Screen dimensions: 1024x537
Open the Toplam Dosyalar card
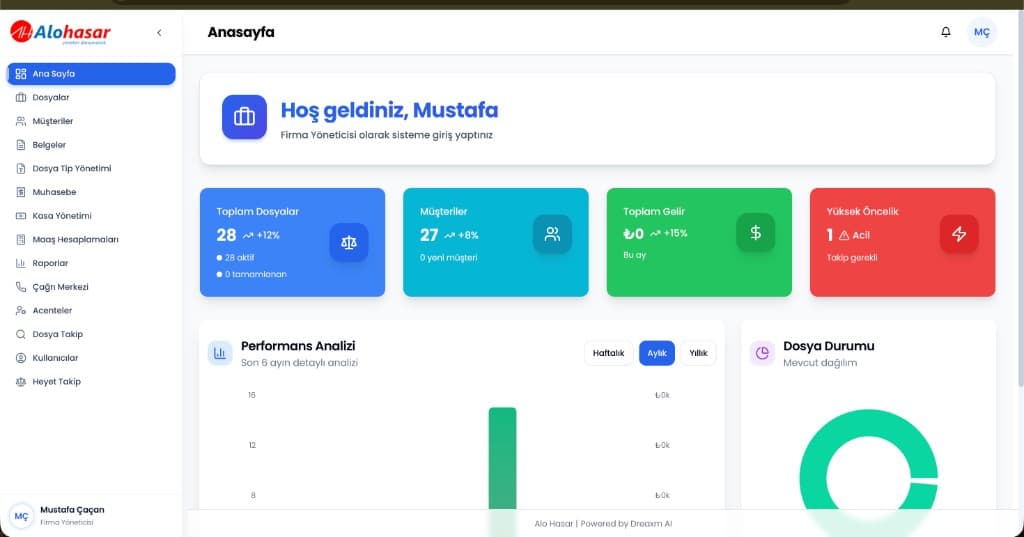pyautogui.click(x=293, y=242)
